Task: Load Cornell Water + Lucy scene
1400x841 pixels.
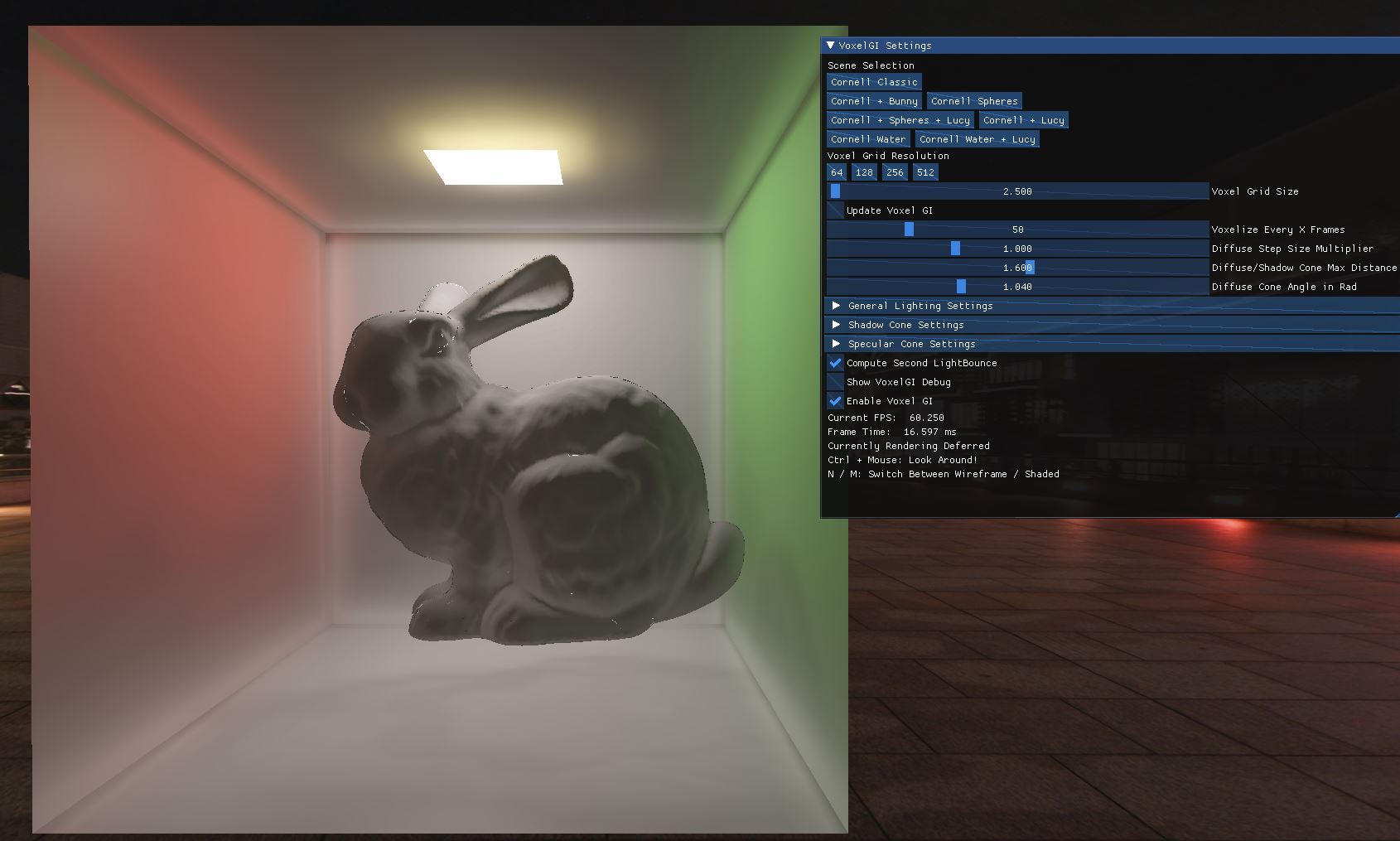Action: pyautogui.click(x=977, y=139)
